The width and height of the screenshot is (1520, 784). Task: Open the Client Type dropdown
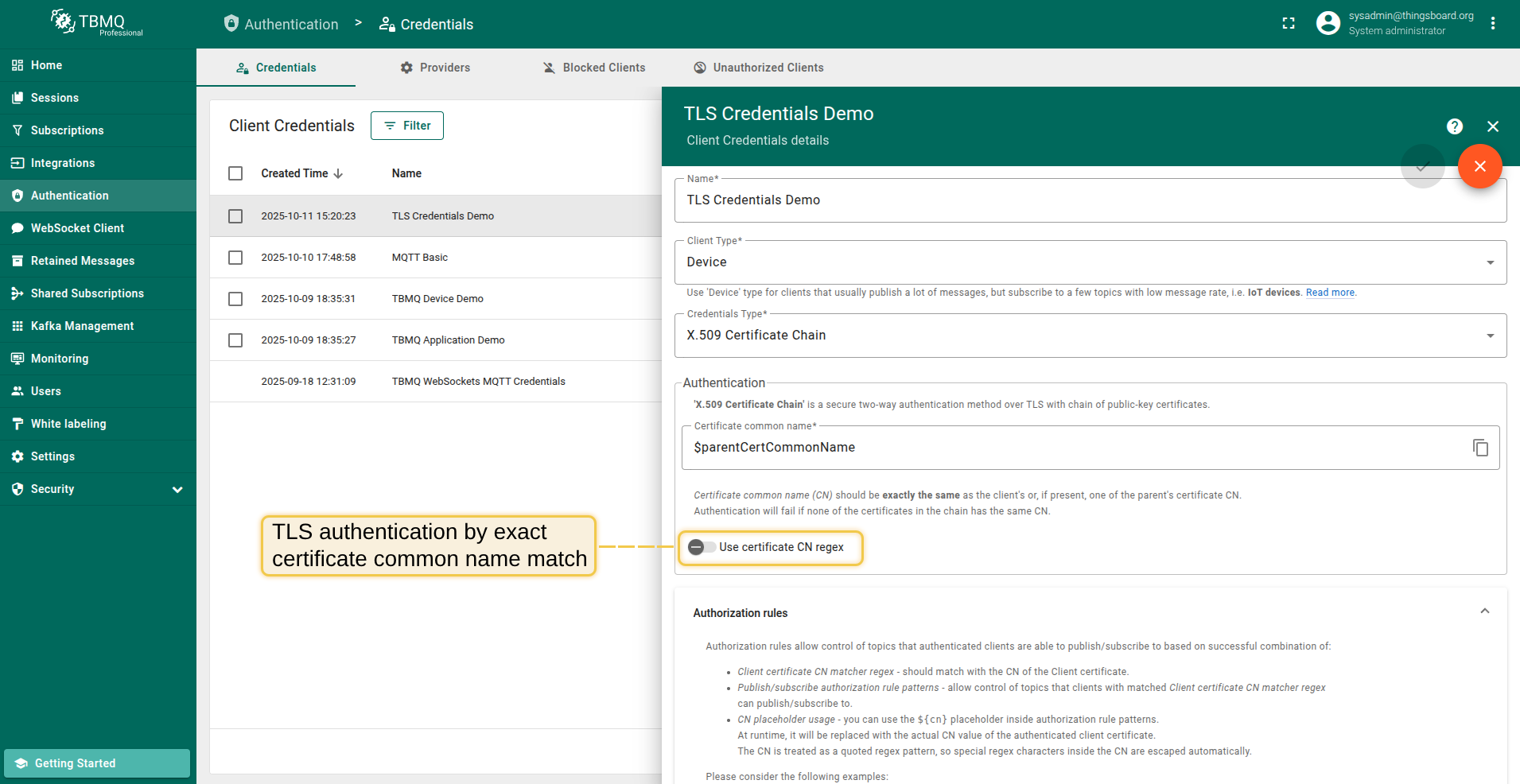(x=1090, y=262)
